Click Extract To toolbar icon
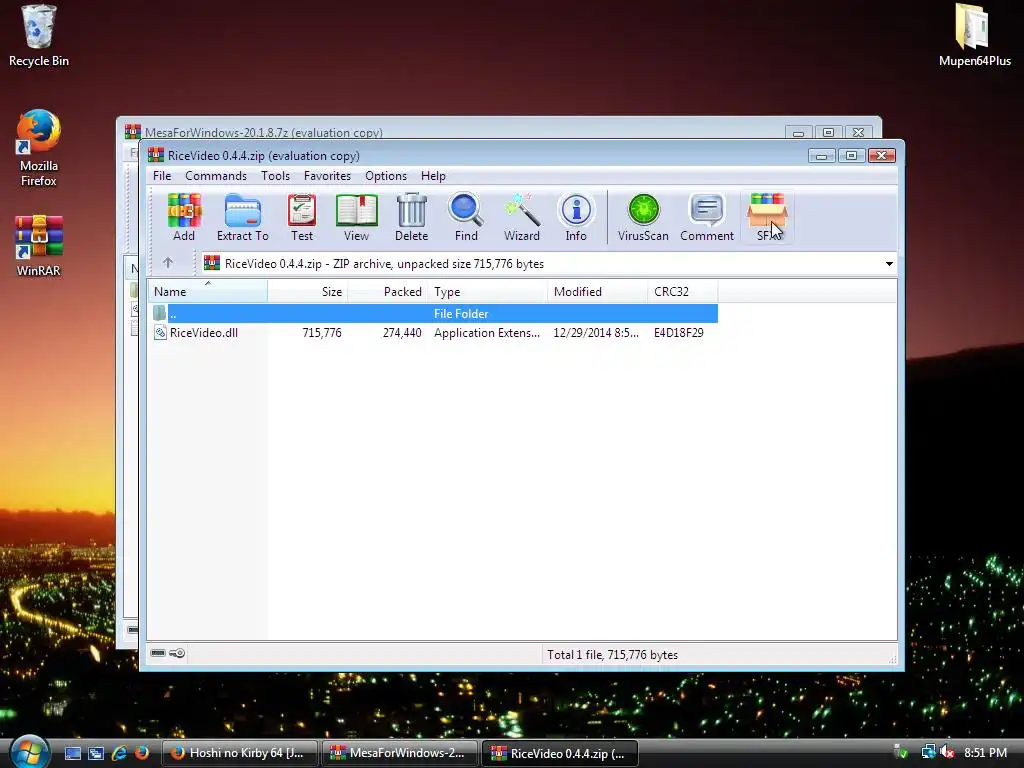This screenshot has width=1024, height=768. pos(242,217)
